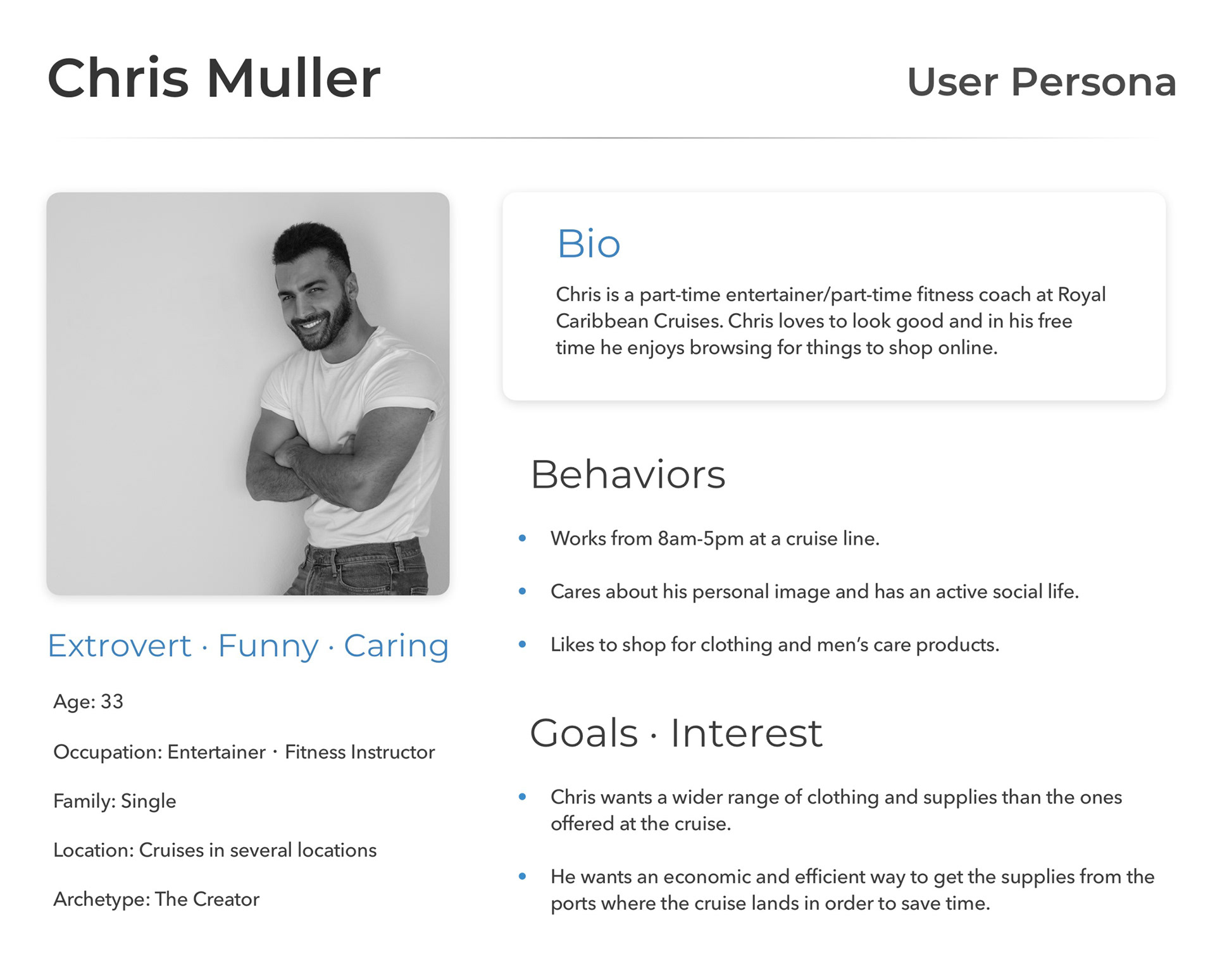1215x980 pixels.
Task: Click the Funny personality trait
Action: [268, 647]
